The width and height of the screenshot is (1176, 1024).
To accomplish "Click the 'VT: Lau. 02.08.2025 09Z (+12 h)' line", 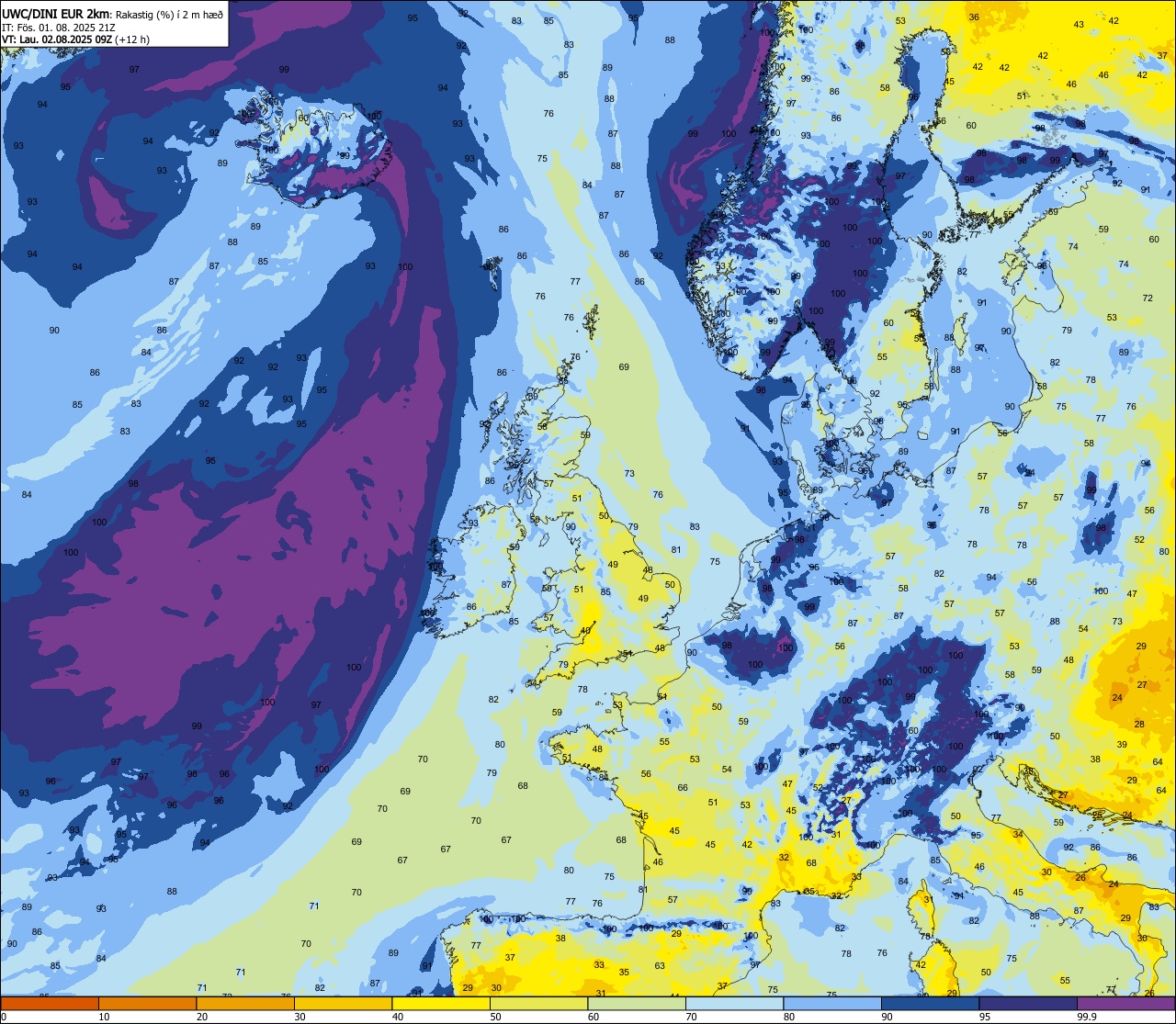I will [75, 39].
